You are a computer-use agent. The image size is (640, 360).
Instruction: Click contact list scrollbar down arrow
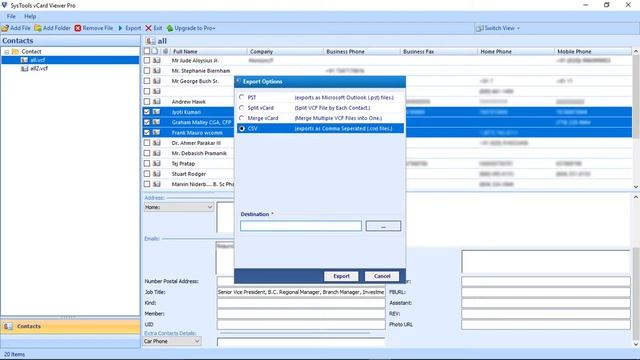(636, 187)
